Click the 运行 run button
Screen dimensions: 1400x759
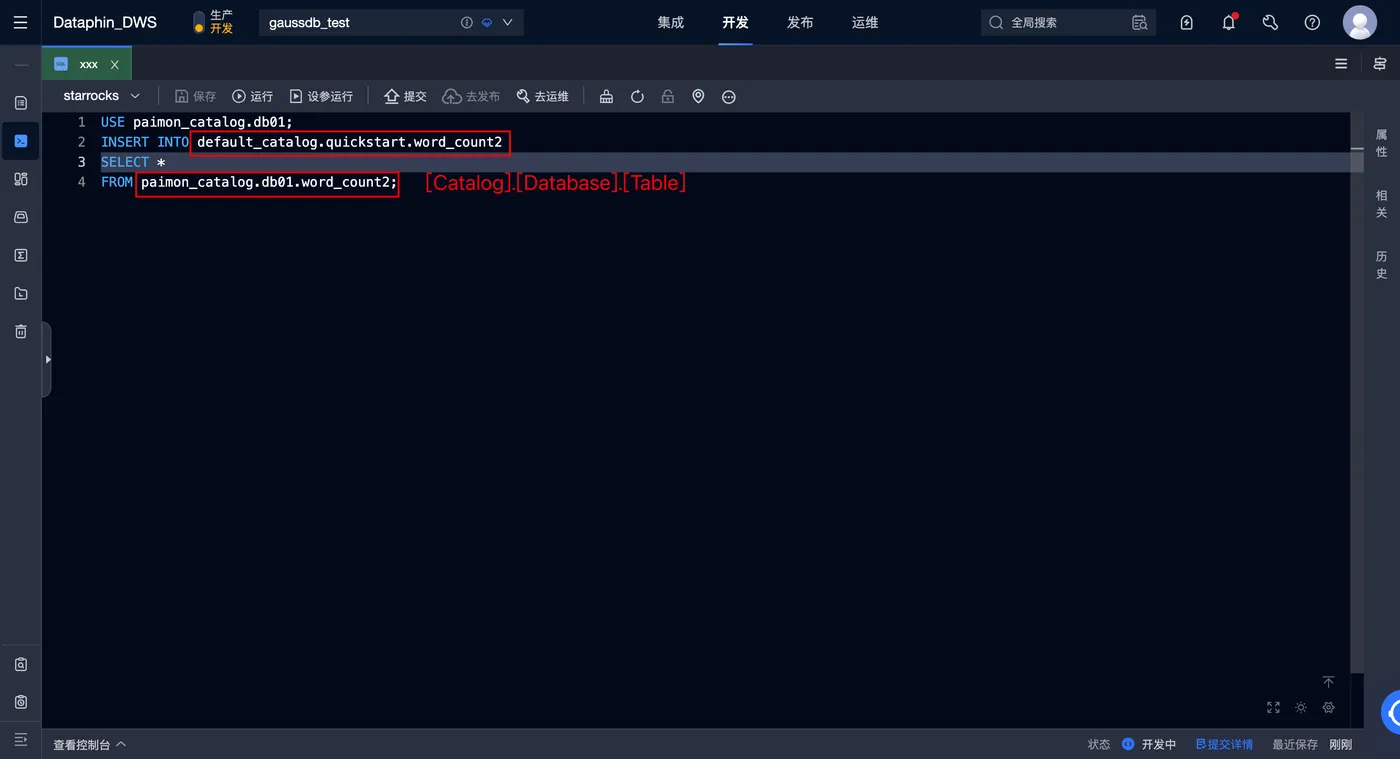[x=252, y=96]
